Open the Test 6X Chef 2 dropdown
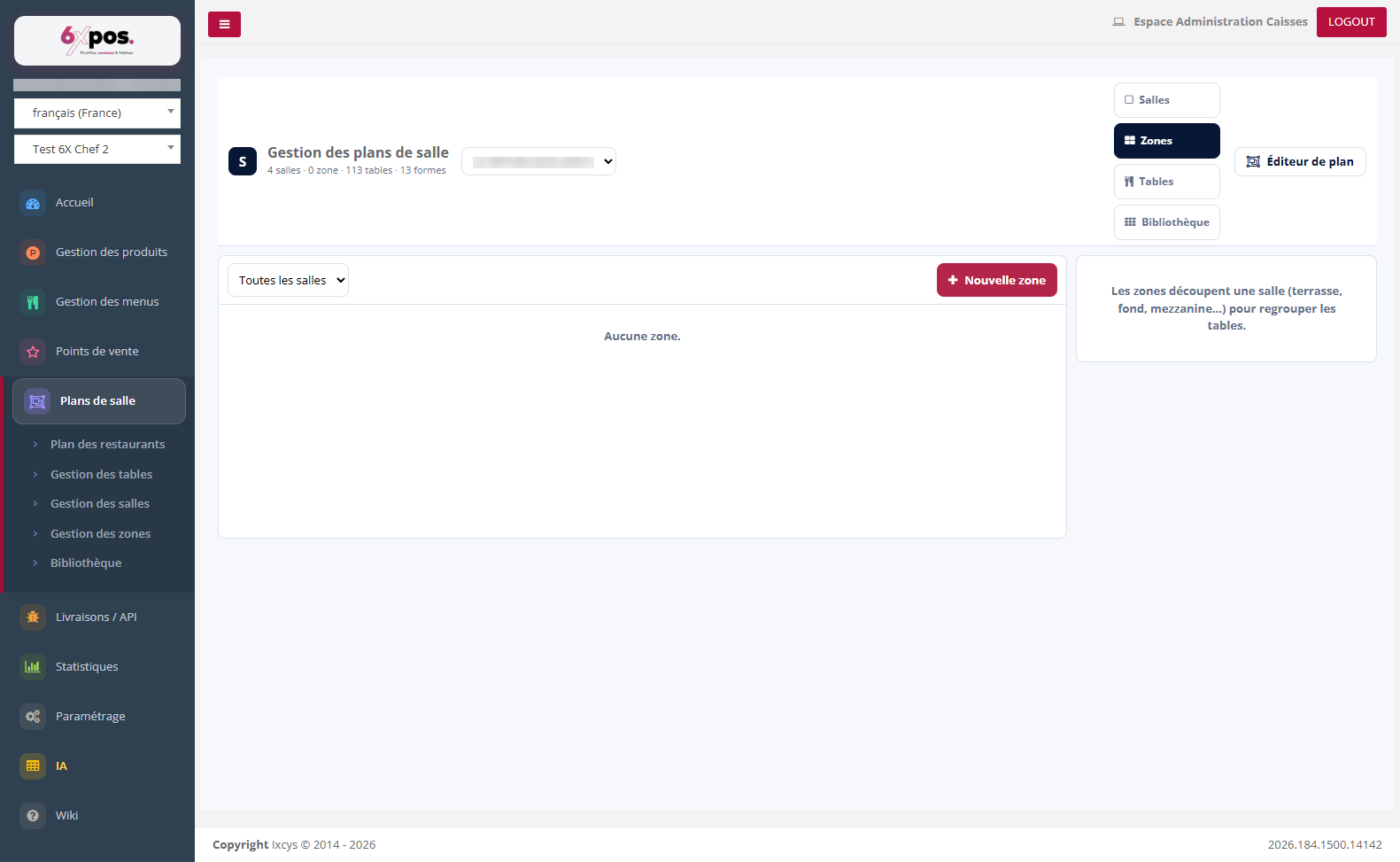Screen dimensions: 1400x862 point(97,150)
